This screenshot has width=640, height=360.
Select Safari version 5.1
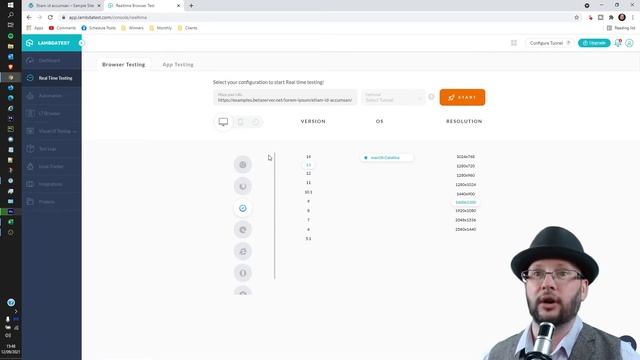tap(309, 239)
